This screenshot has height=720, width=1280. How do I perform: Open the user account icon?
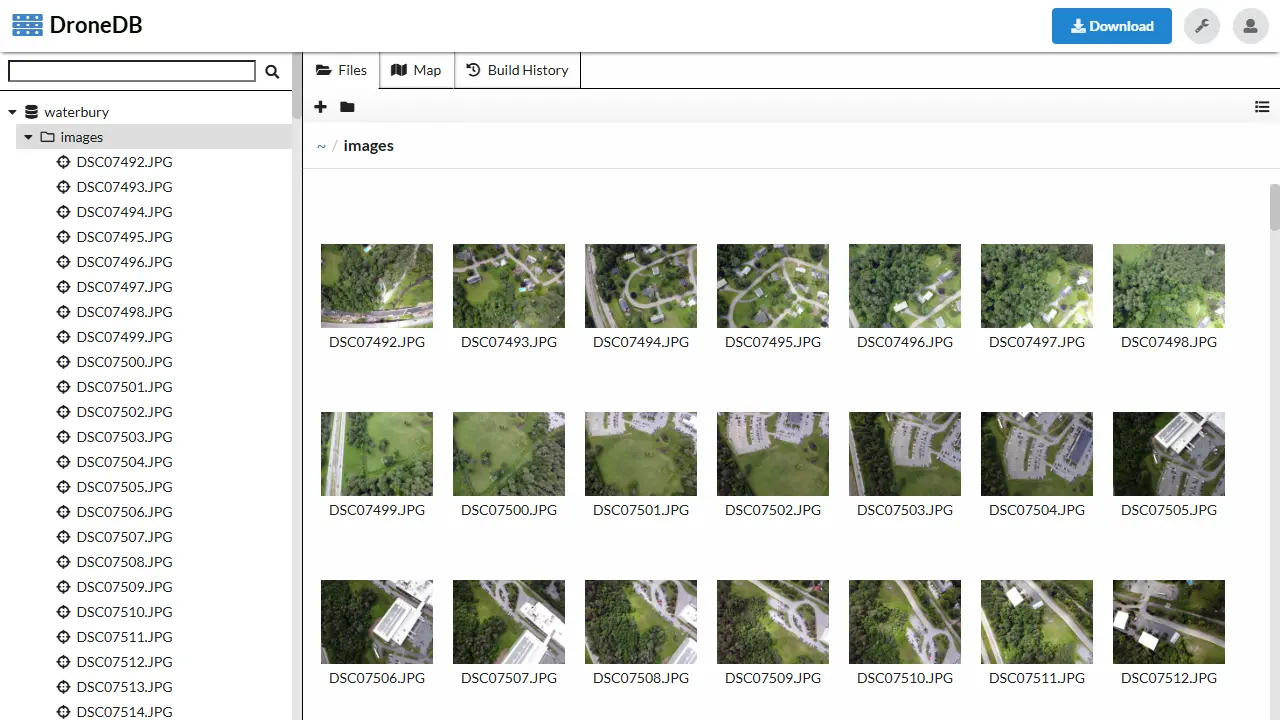[x=1250, y=26]
